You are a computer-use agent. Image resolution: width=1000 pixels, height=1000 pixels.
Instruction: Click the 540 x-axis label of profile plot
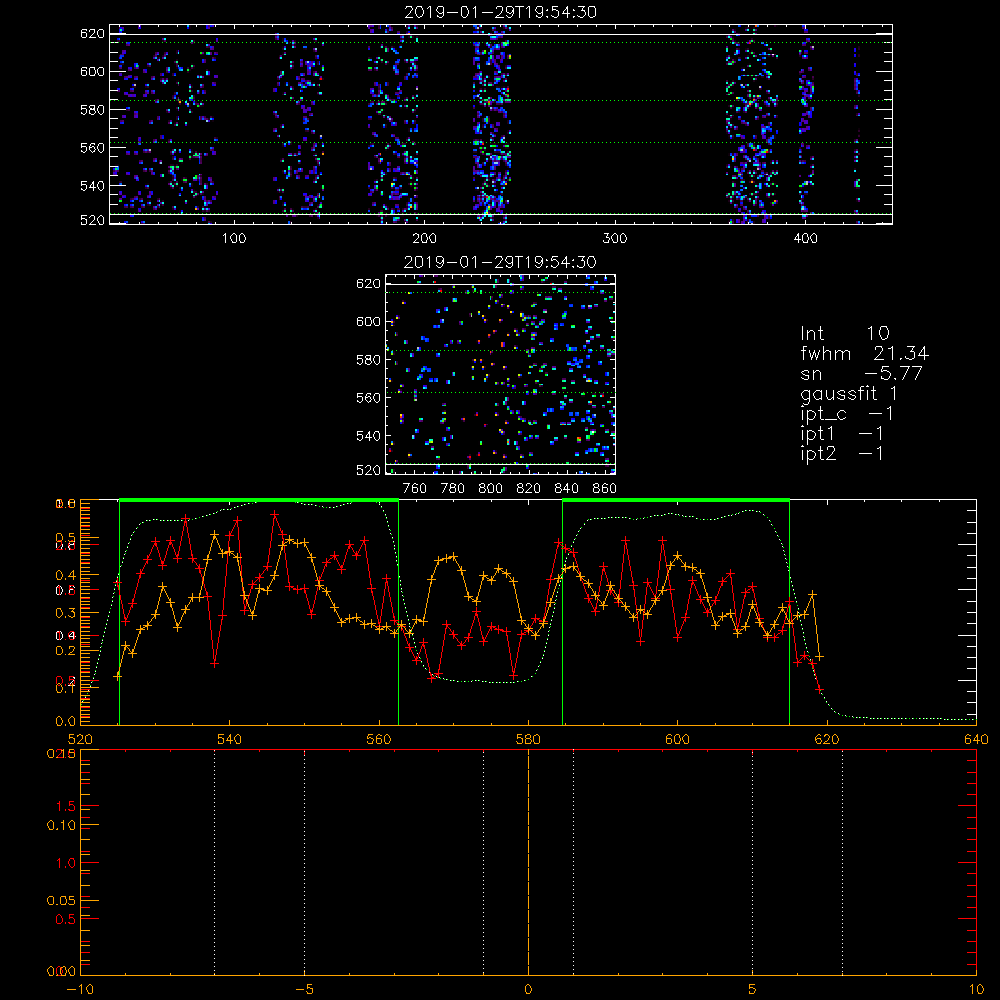pyautogui.click(x=230, y=739)
